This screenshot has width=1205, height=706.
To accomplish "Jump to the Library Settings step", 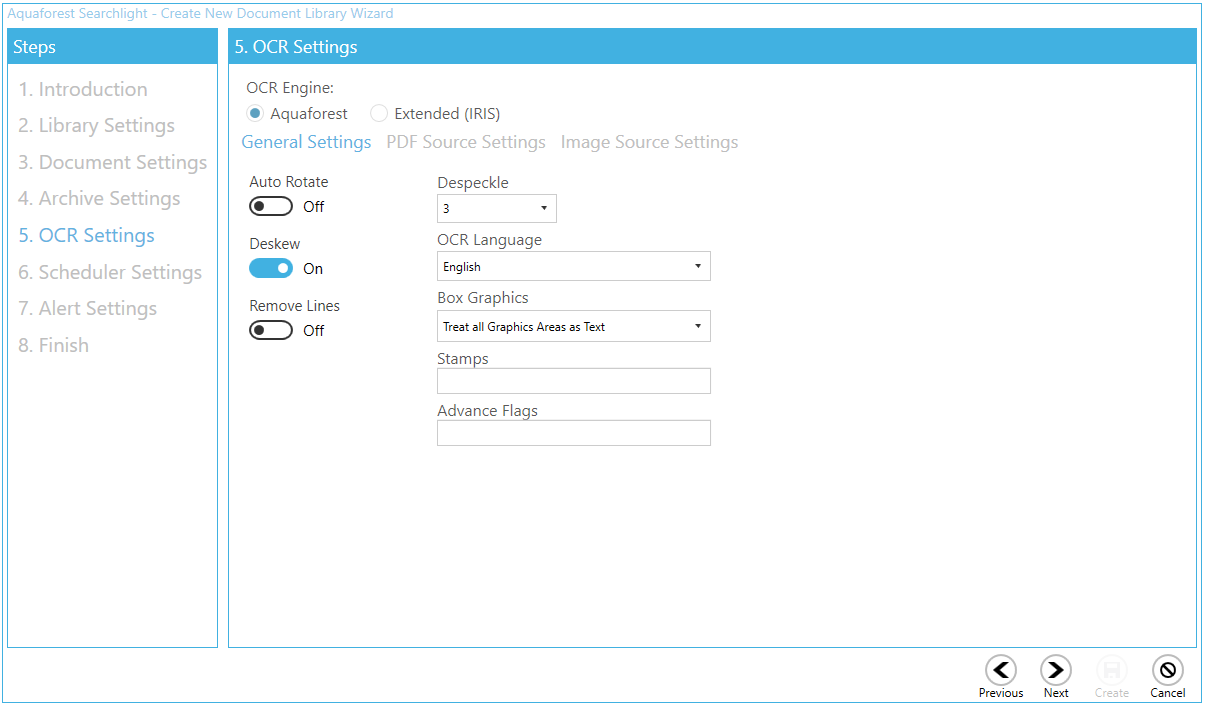I will (x=97, y=125).
